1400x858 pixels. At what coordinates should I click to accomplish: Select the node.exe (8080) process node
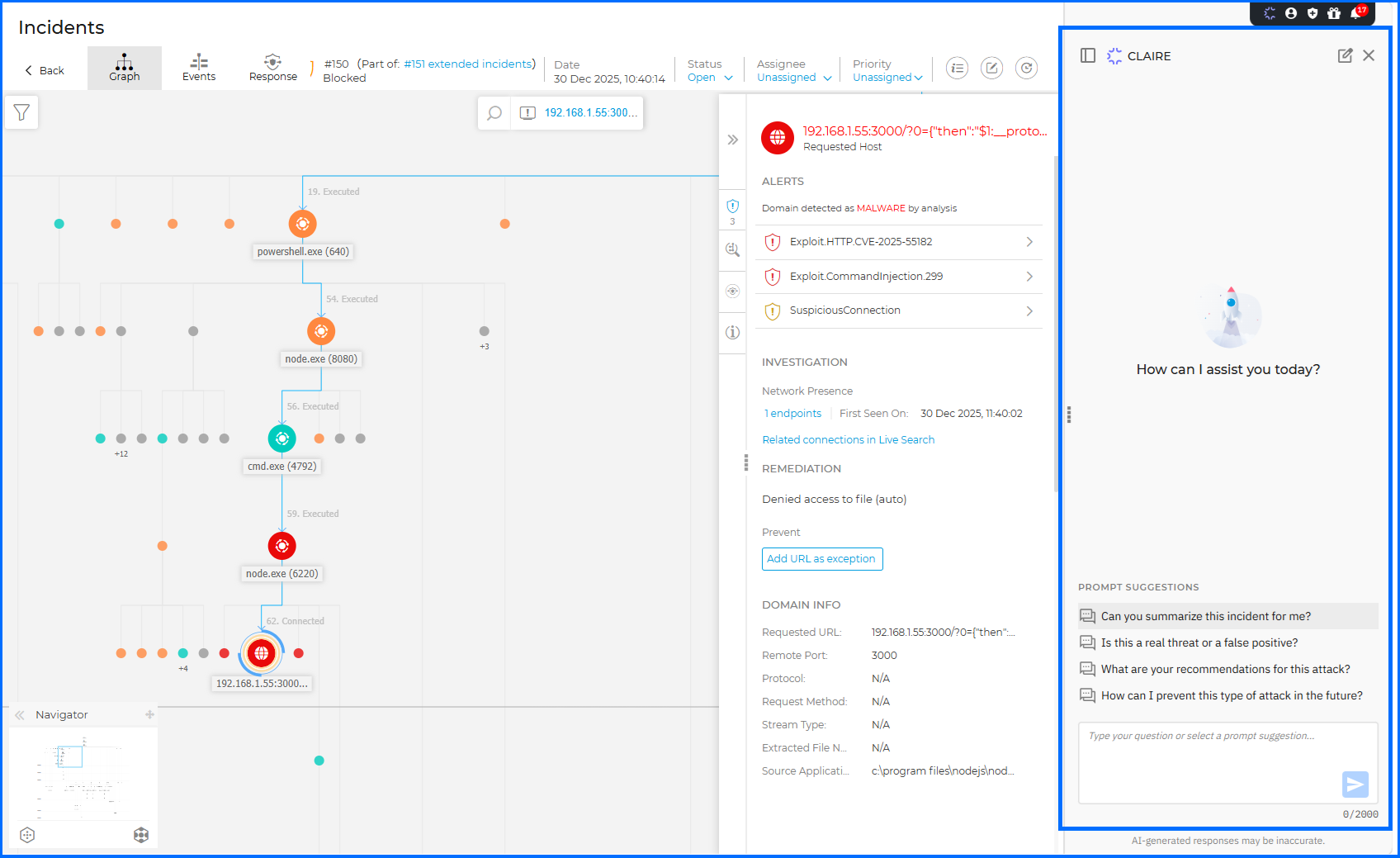pyautogui.click(x=321, y=331)
